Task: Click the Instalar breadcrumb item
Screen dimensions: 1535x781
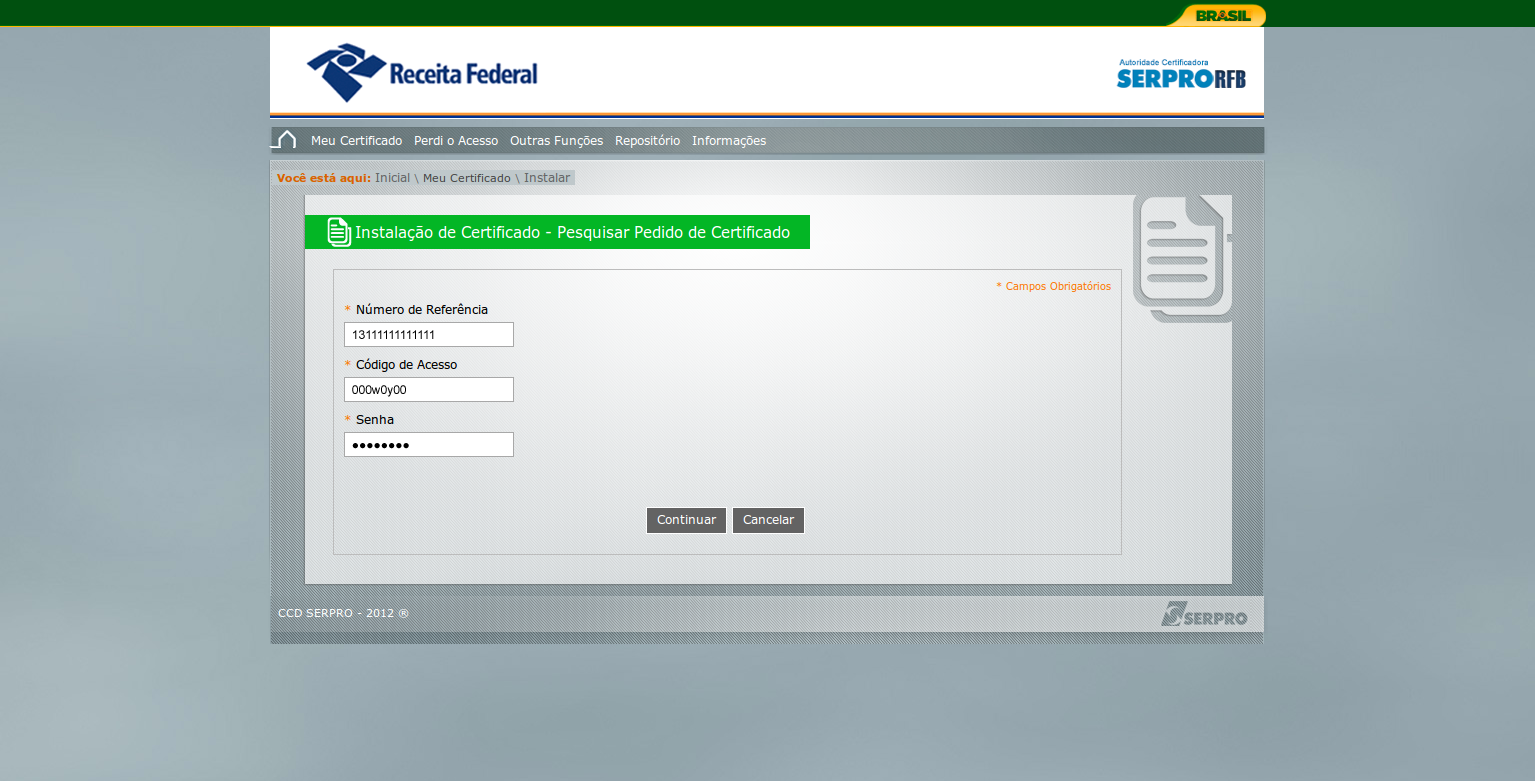Action: pos(547,178)
